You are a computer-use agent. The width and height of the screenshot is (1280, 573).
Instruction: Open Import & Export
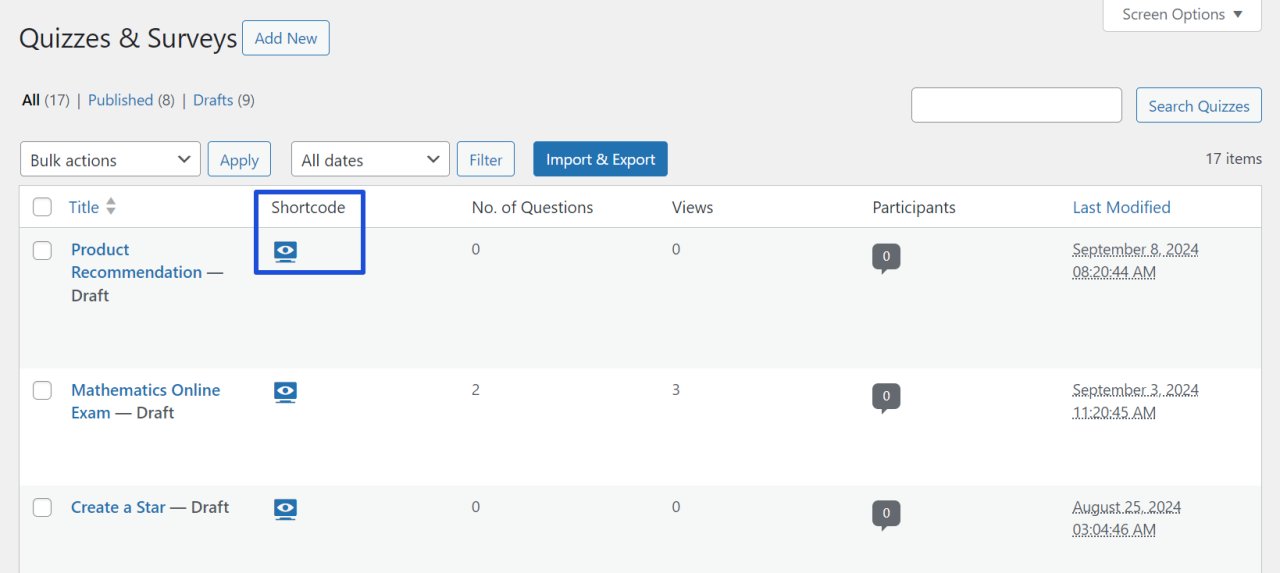click(600, 159)
